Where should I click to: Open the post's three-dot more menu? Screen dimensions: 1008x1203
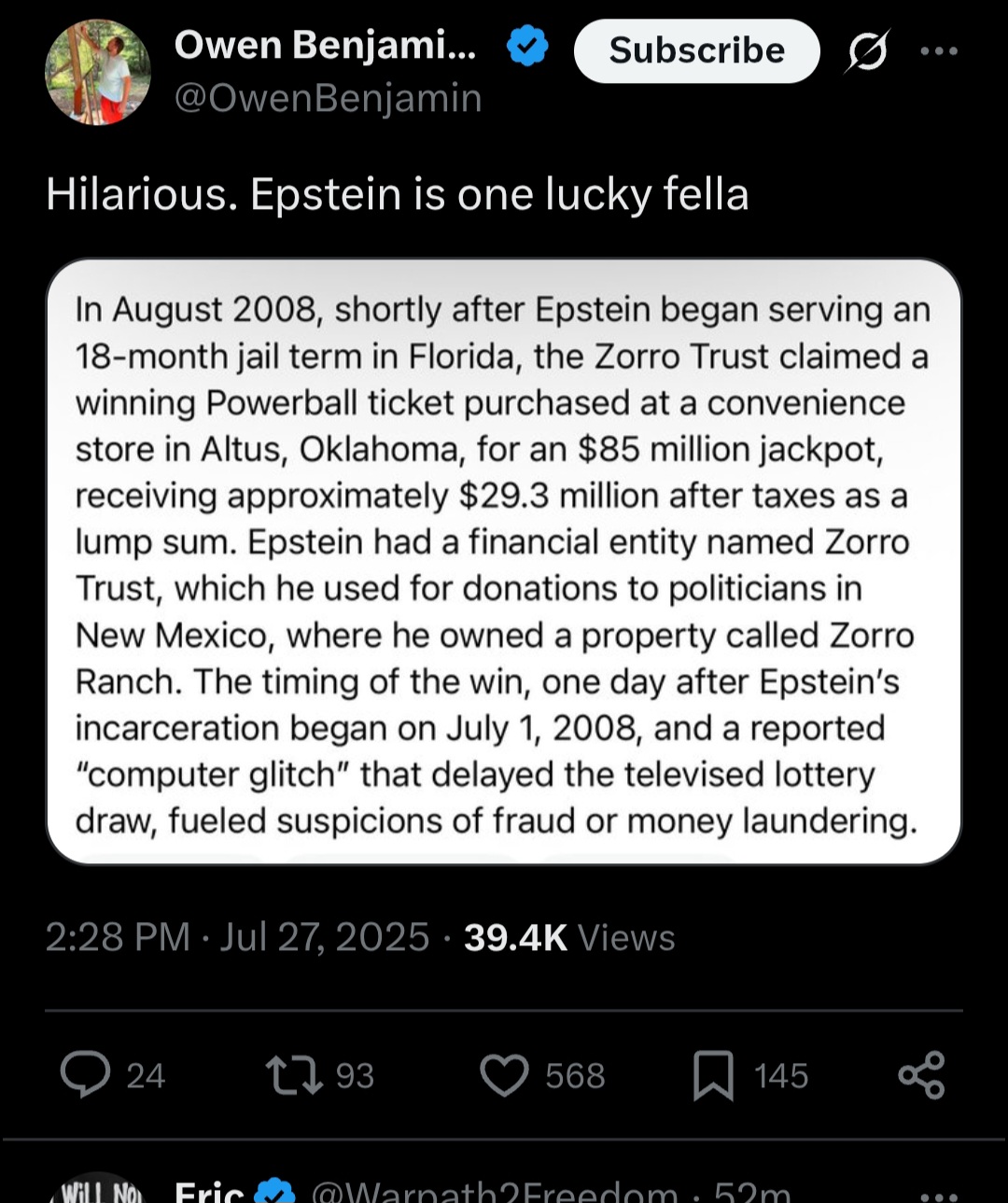point(938,51)
